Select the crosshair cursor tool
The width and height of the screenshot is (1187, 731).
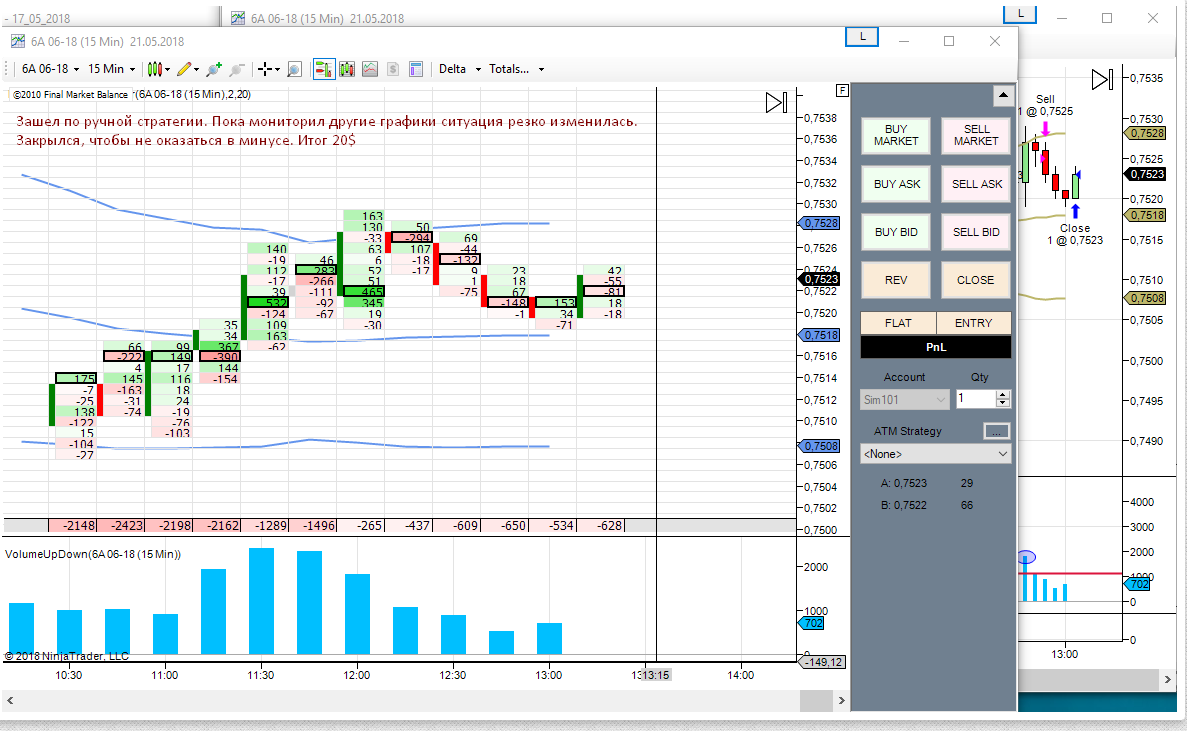(264, 69)
